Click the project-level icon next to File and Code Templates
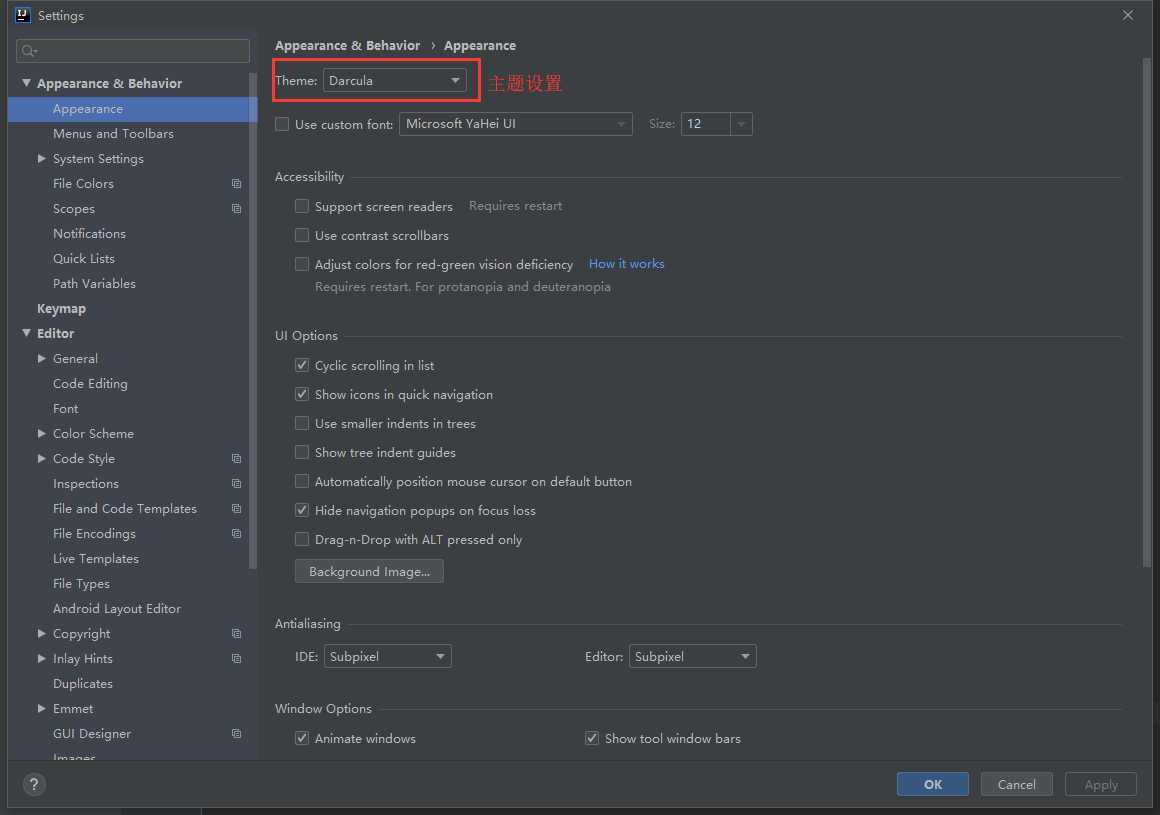 tap(236, 509)
